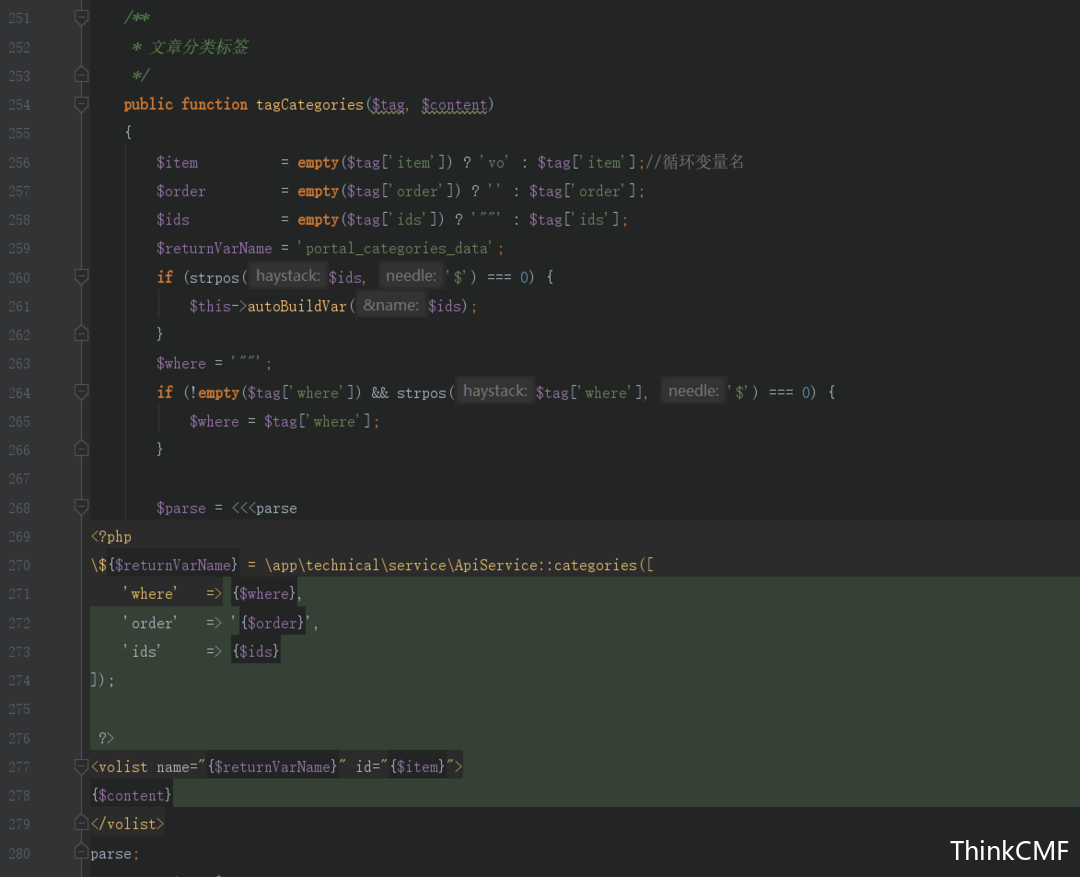Place cursor on the function keyword
This screenshot has width=1080, height=877.
(x=214, y=104)
